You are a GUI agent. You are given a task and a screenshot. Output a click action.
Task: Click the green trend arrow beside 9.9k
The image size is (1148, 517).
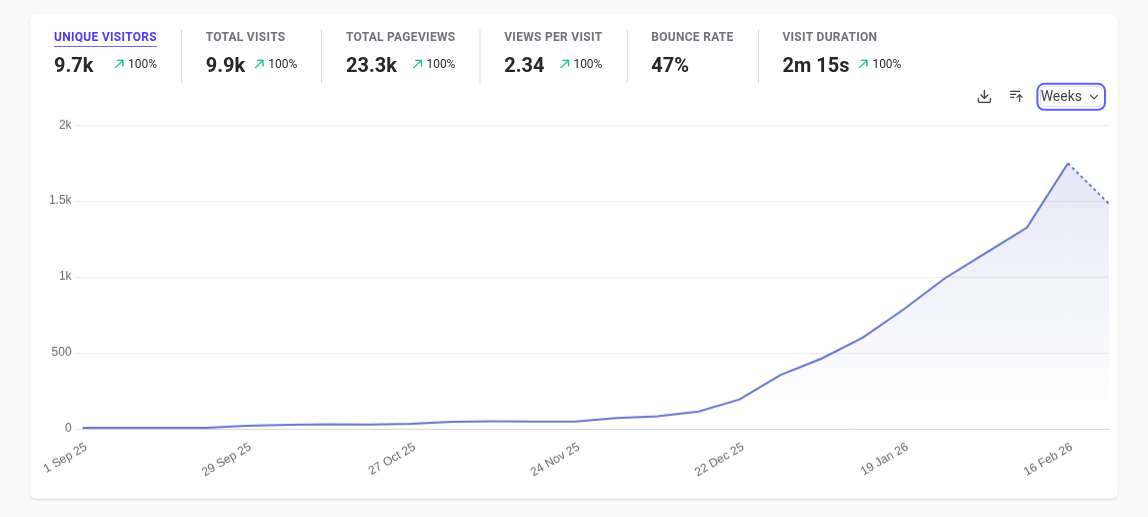pyautogui.click(x=259, y=64)
